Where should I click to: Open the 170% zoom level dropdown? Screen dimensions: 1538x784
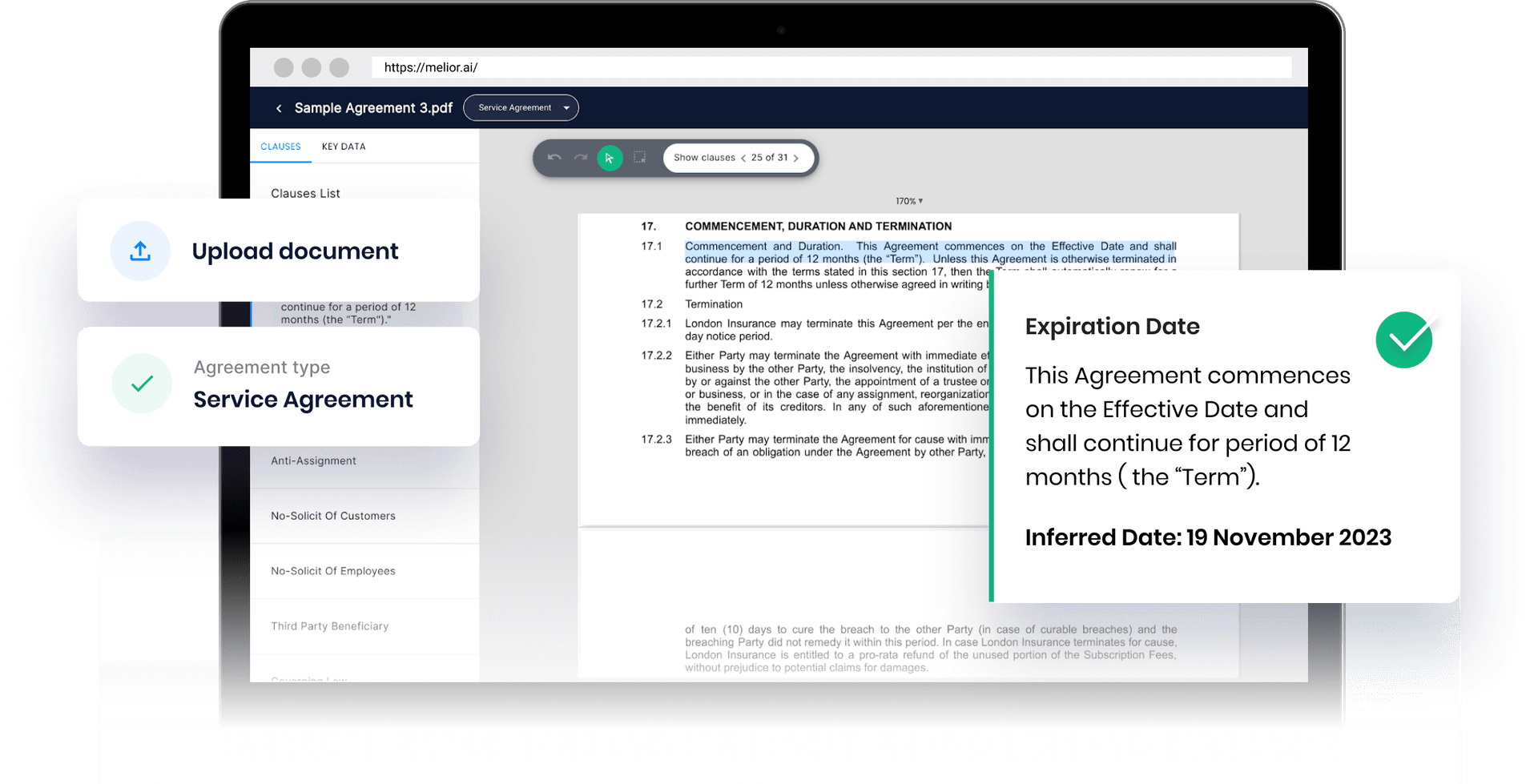click(909, 201)
